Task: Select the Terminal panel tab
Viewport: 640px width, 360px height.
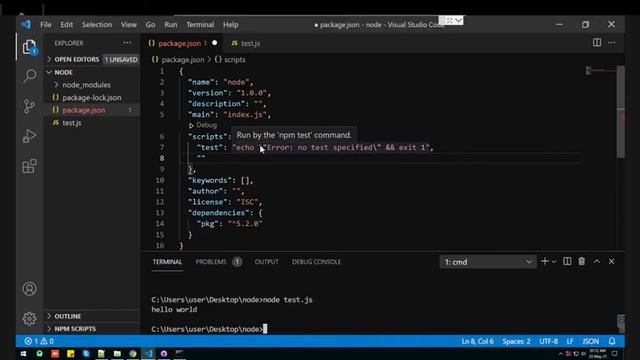Action: click(167, 262)
